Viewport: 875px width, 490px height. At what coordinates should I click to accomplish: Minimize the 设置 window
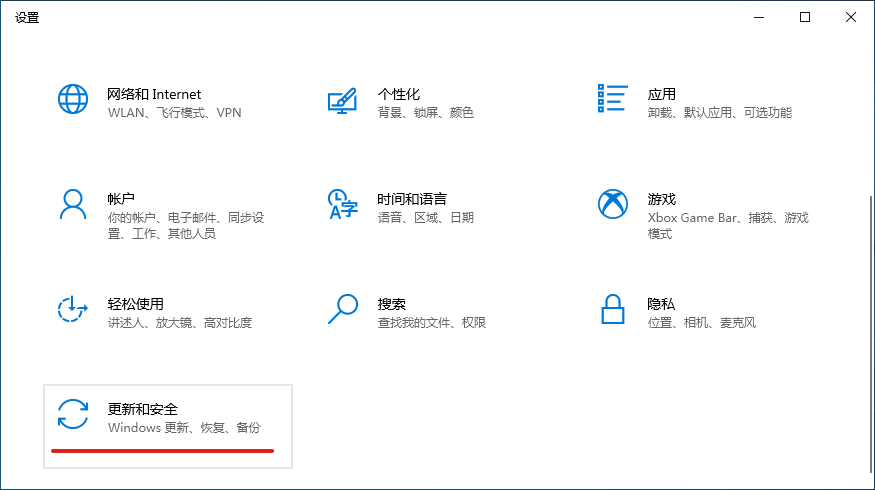[x=759, y=17]
